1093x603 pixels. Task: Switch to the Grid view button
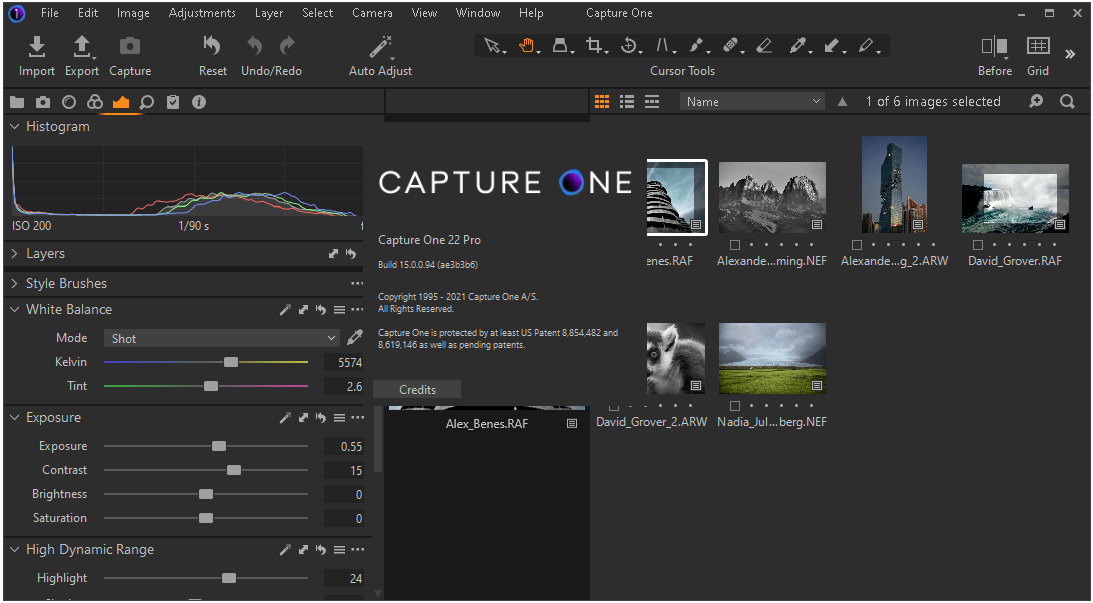click(1038, 47)
